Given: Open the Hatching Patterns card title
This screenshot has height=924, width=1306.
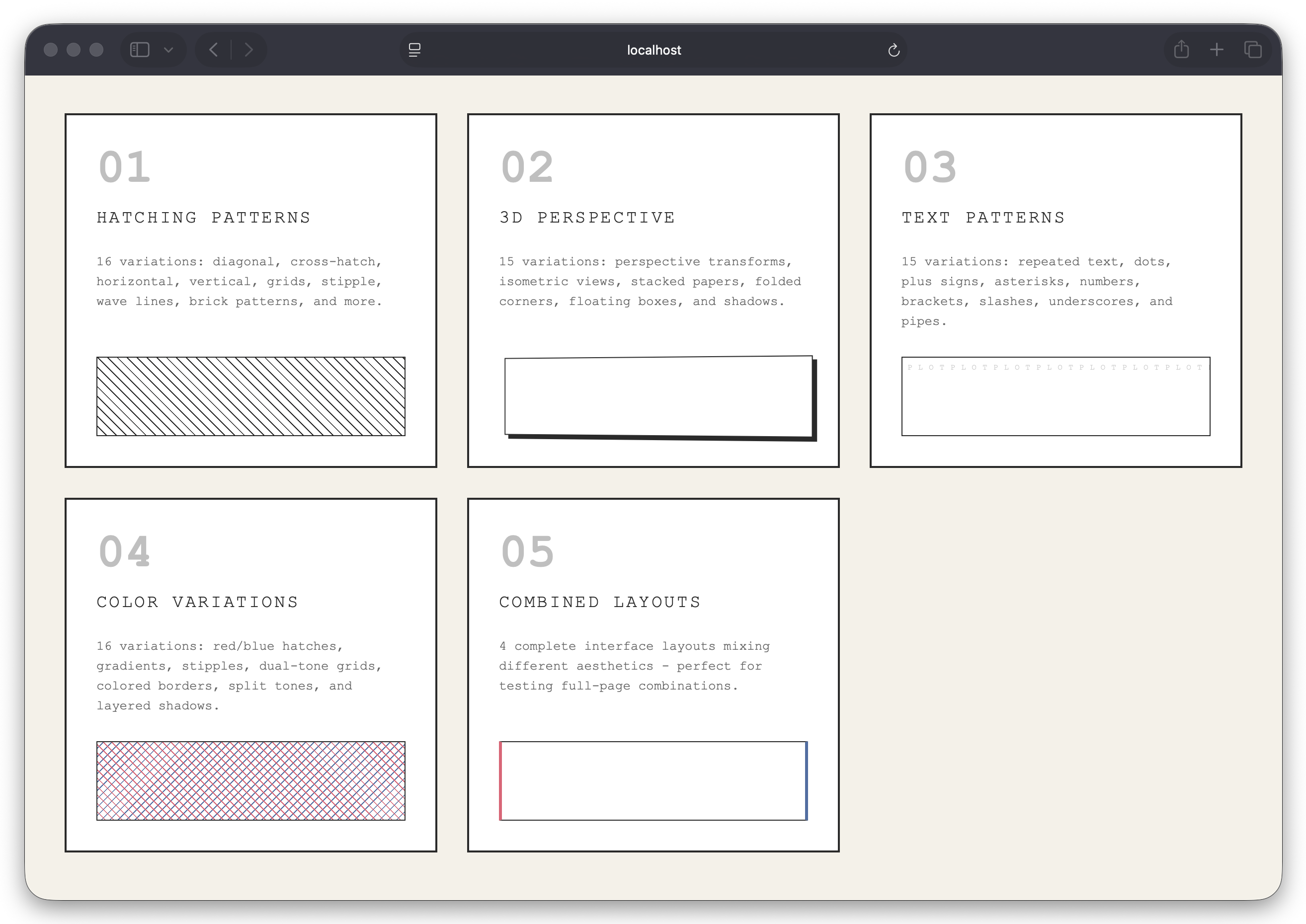Looking at the screenshot, I should pyautogui.click(x=204, y=218).
